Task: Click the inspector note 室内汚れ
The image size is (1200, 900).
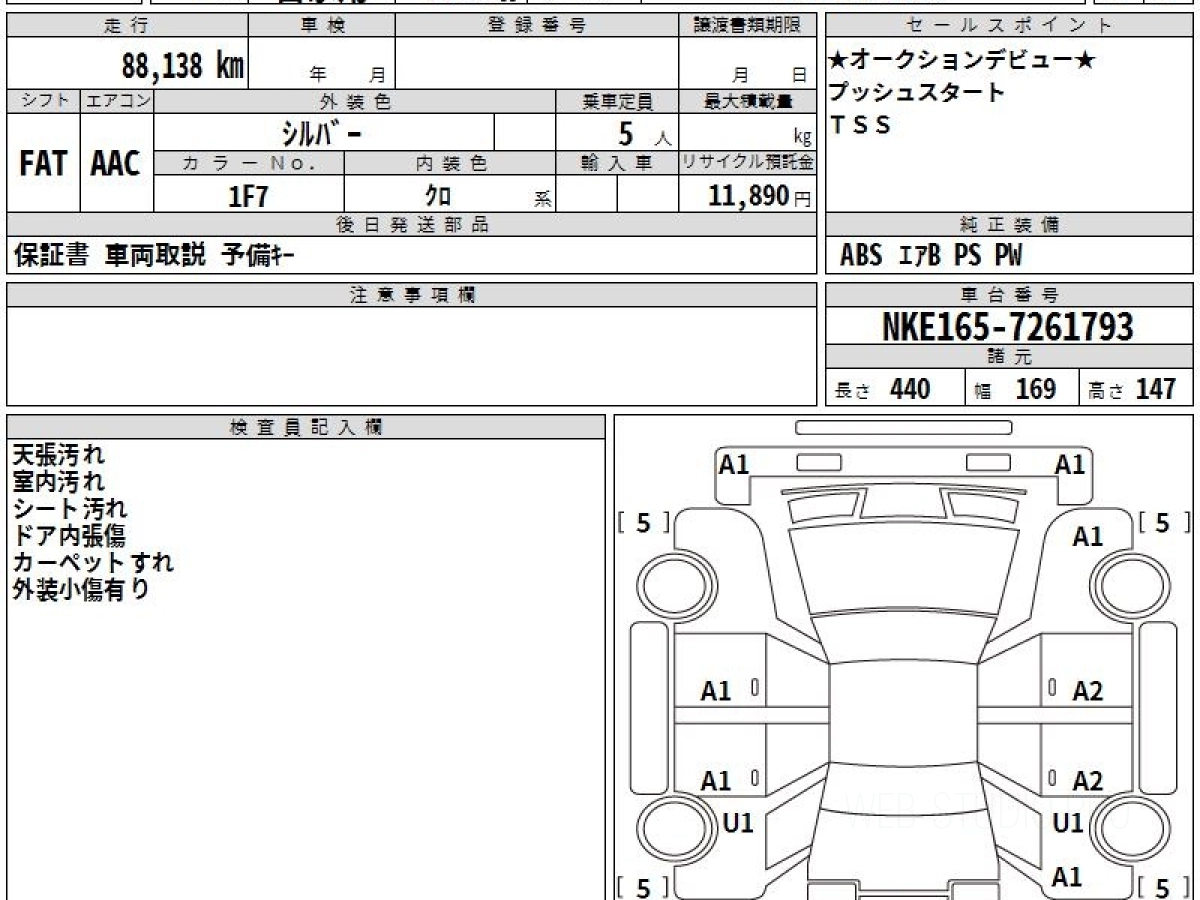Action: pos(58,482)
